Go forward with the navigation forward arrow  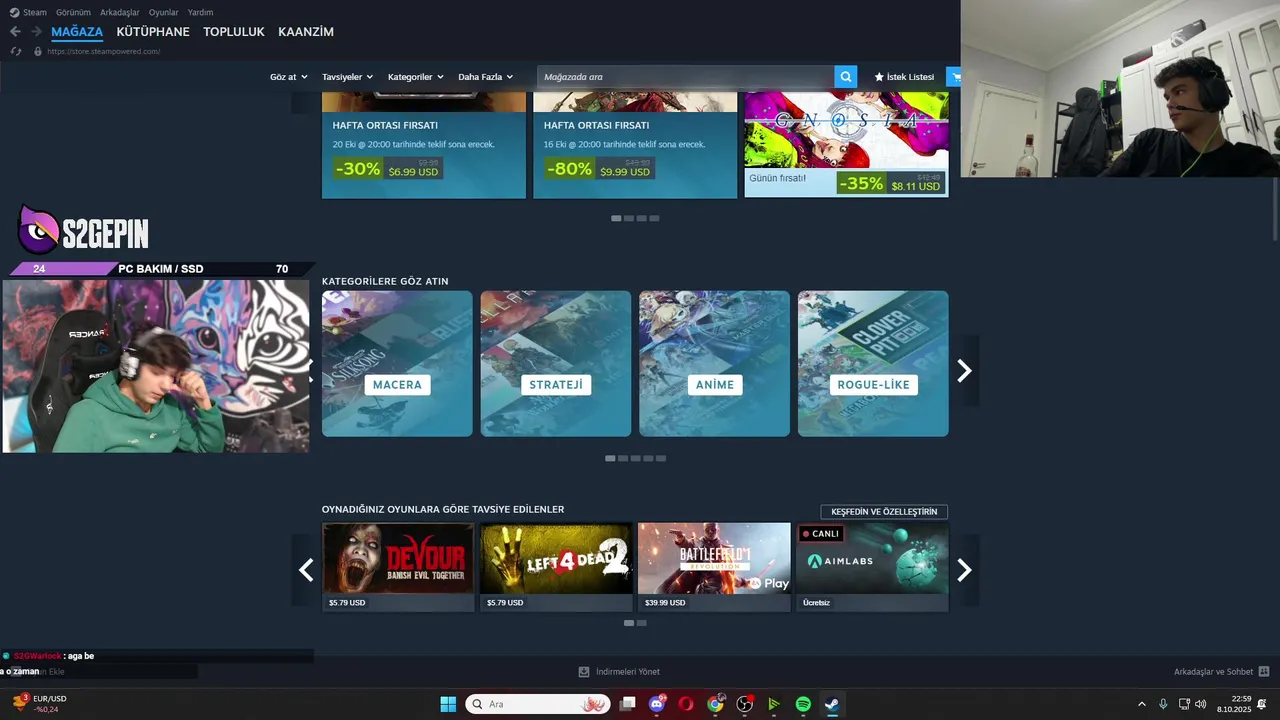click(36, 32)
